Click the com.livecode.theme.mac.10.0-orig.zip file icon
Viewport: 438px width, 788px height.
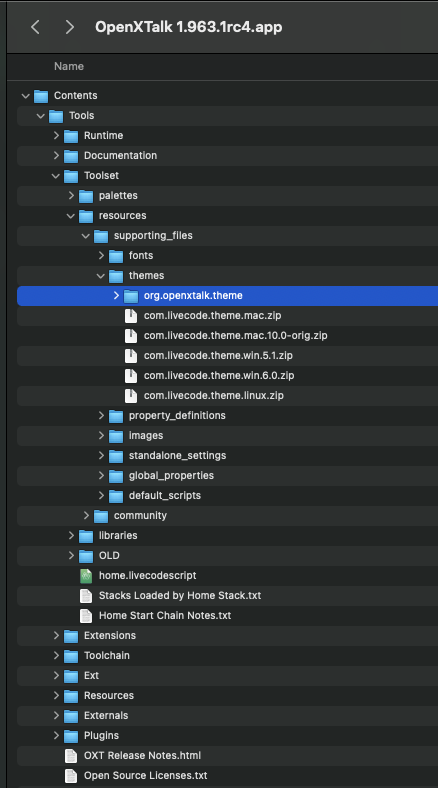(x=131, y=336)
